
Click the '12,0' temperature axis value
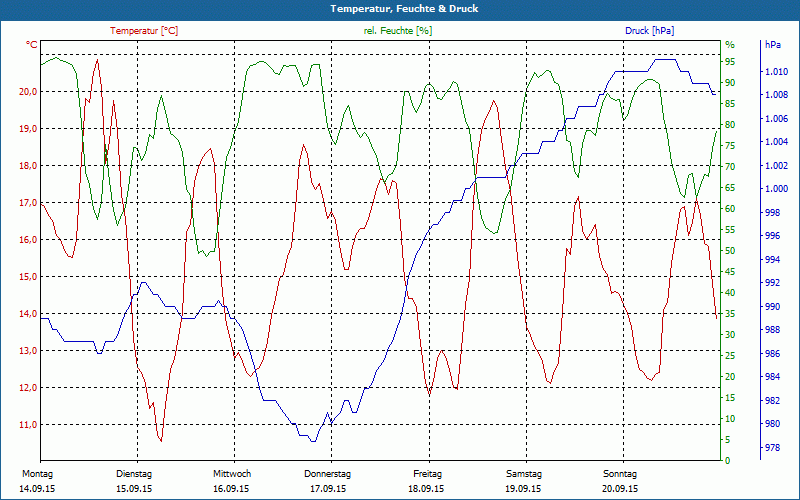[29, 388]
